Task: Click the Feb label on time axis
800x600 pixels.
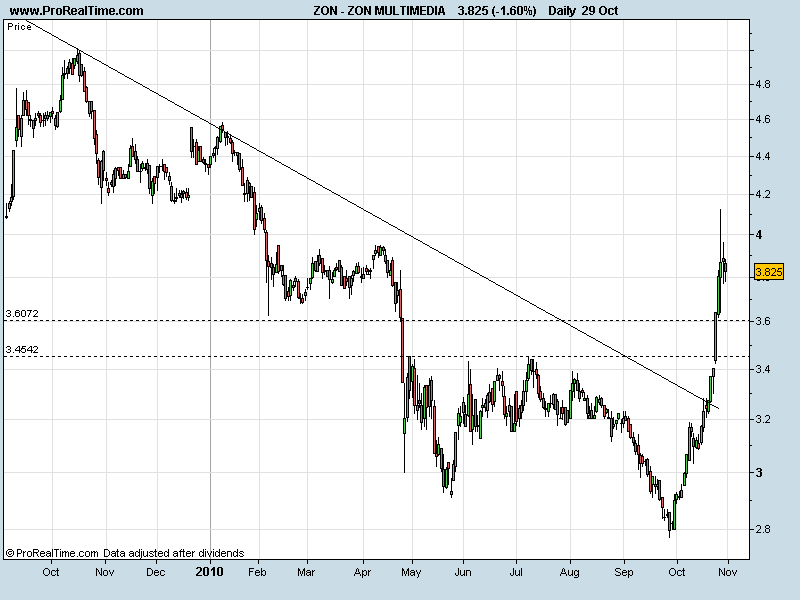Action: tap(257, 572)
